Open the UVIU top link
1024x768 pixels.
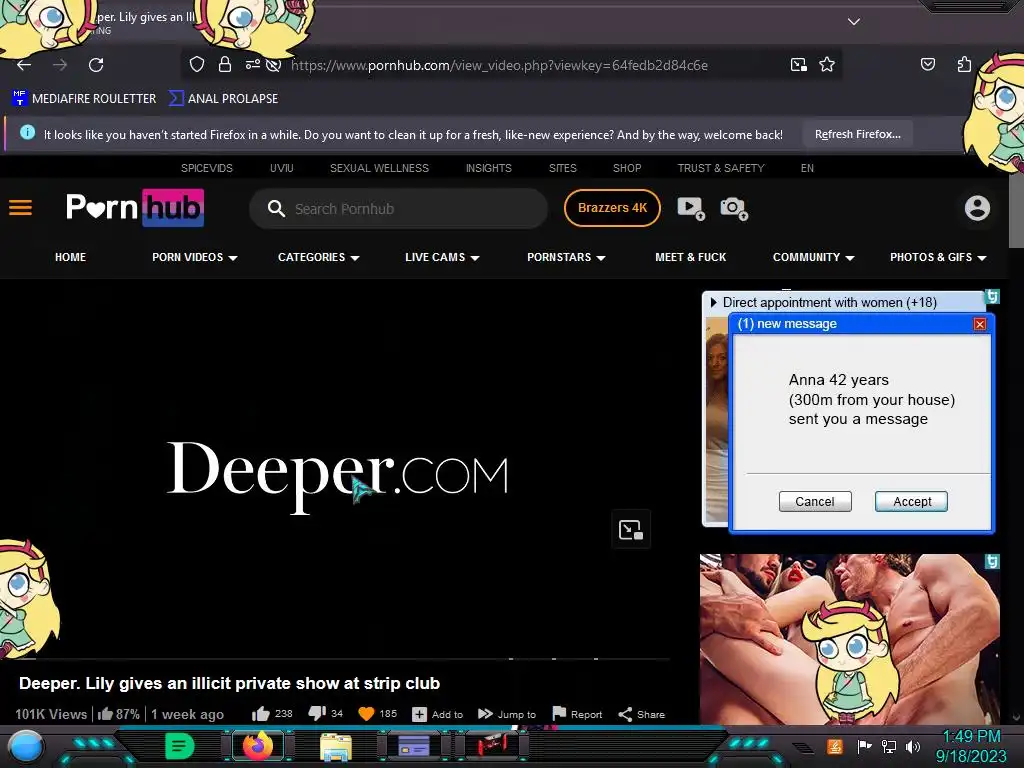coord(281,168)
